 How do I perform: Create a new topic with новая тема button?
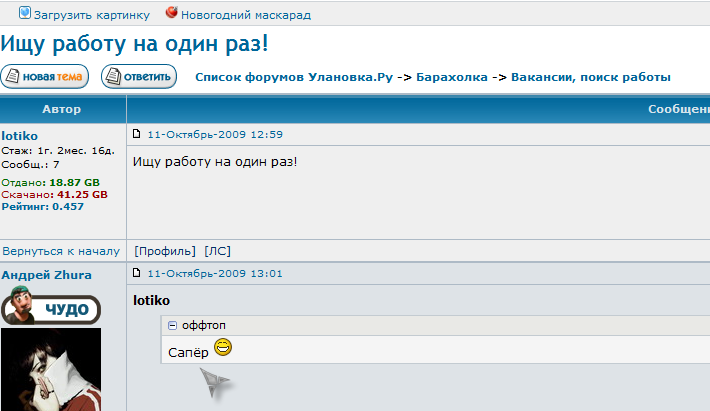44,76
